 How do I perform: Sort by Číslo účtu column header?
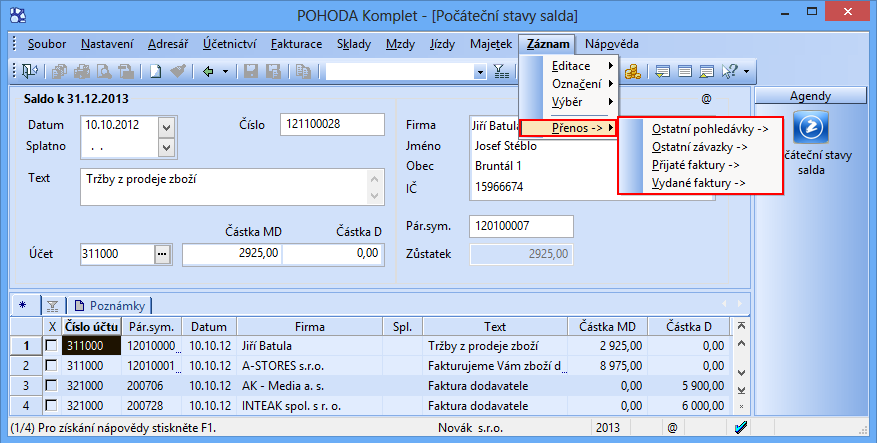pos(91,327)
